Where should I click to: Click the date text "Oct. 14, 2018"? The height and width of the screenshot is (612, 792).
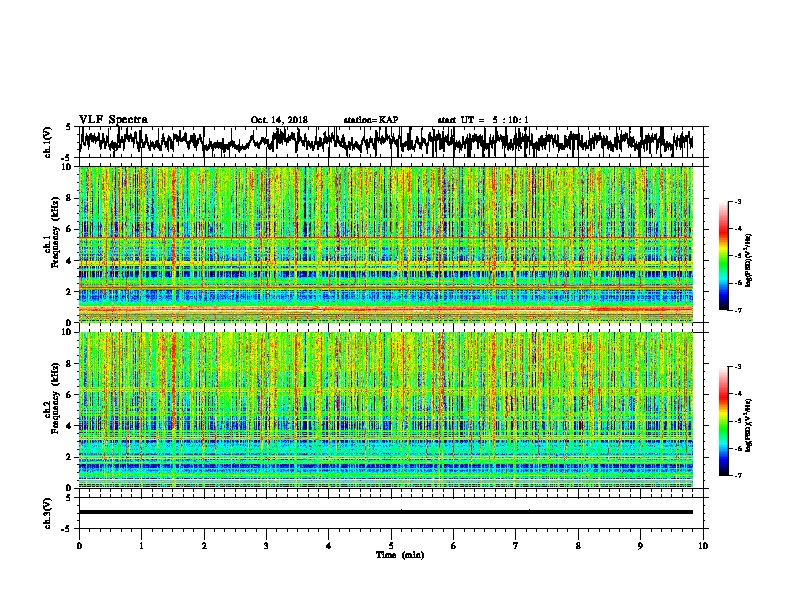point(279,120)
